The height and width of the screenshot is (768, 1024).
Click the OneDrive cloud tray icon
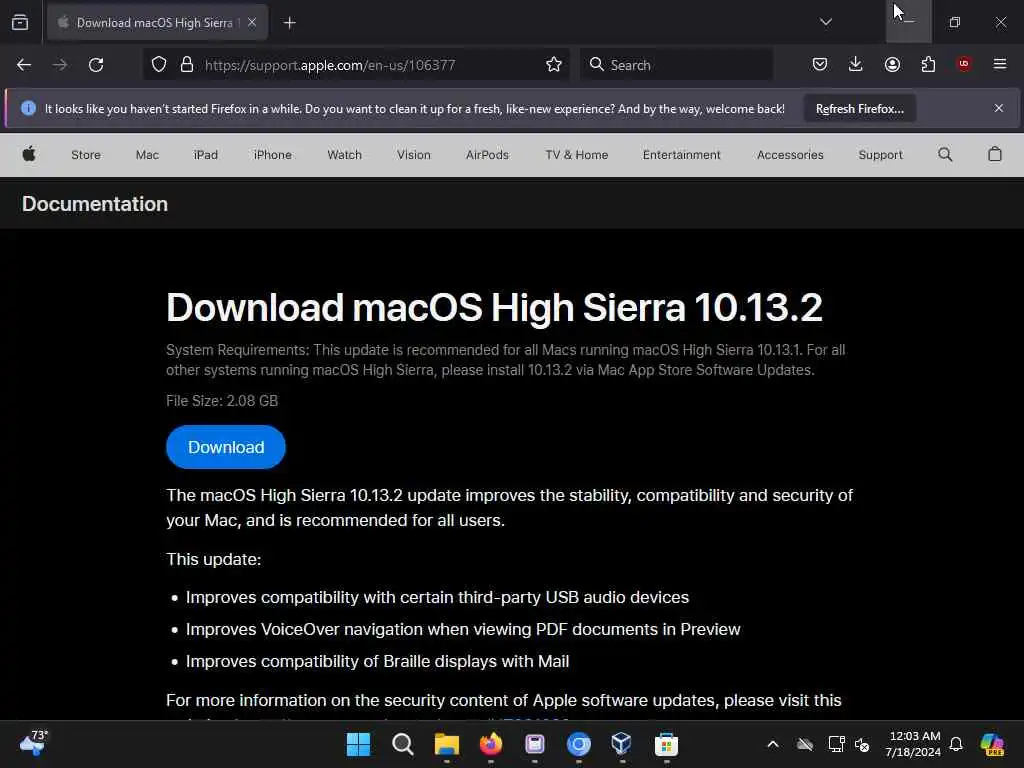coord(805,744)
